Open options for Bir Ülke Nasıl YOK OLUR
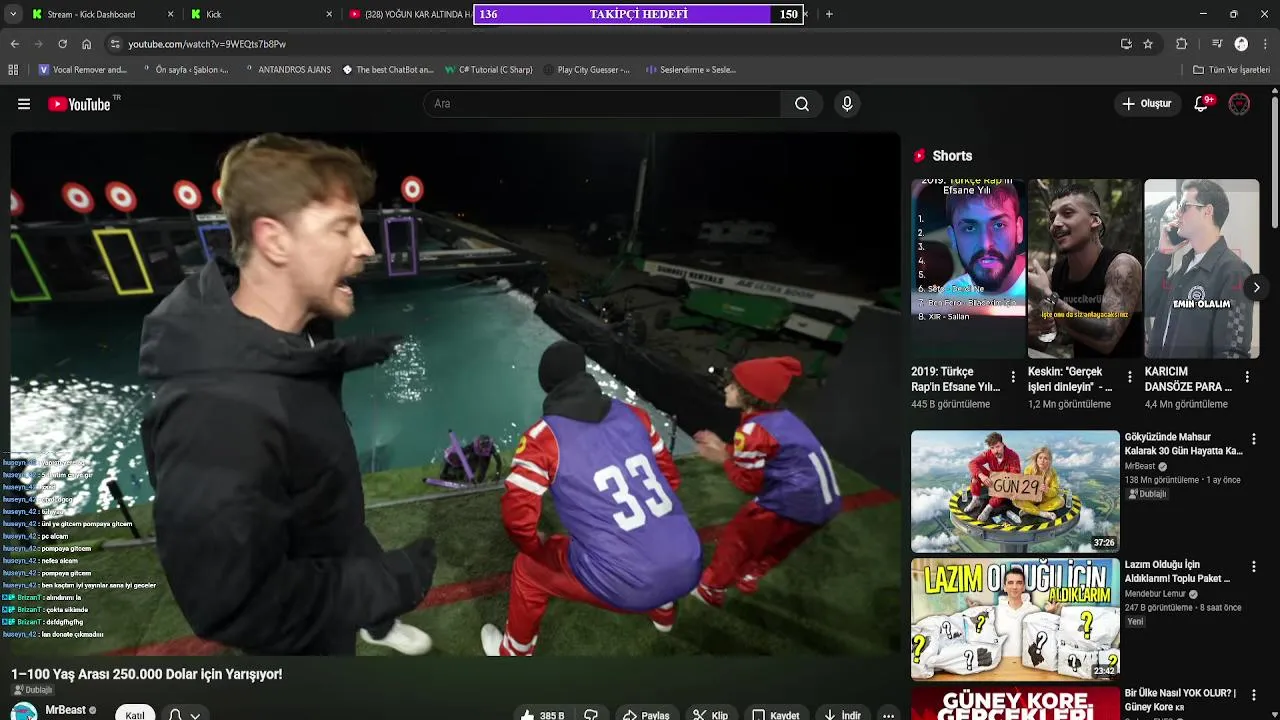Viewport: 1280px width, 720px height. point(1253,695)
